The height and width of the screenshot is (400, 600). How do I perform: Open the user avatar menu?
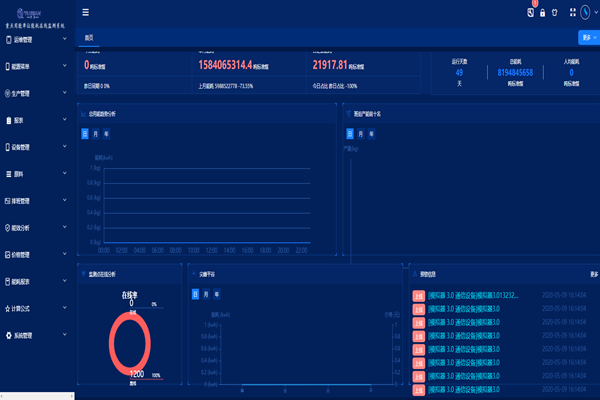coord(587,13)
